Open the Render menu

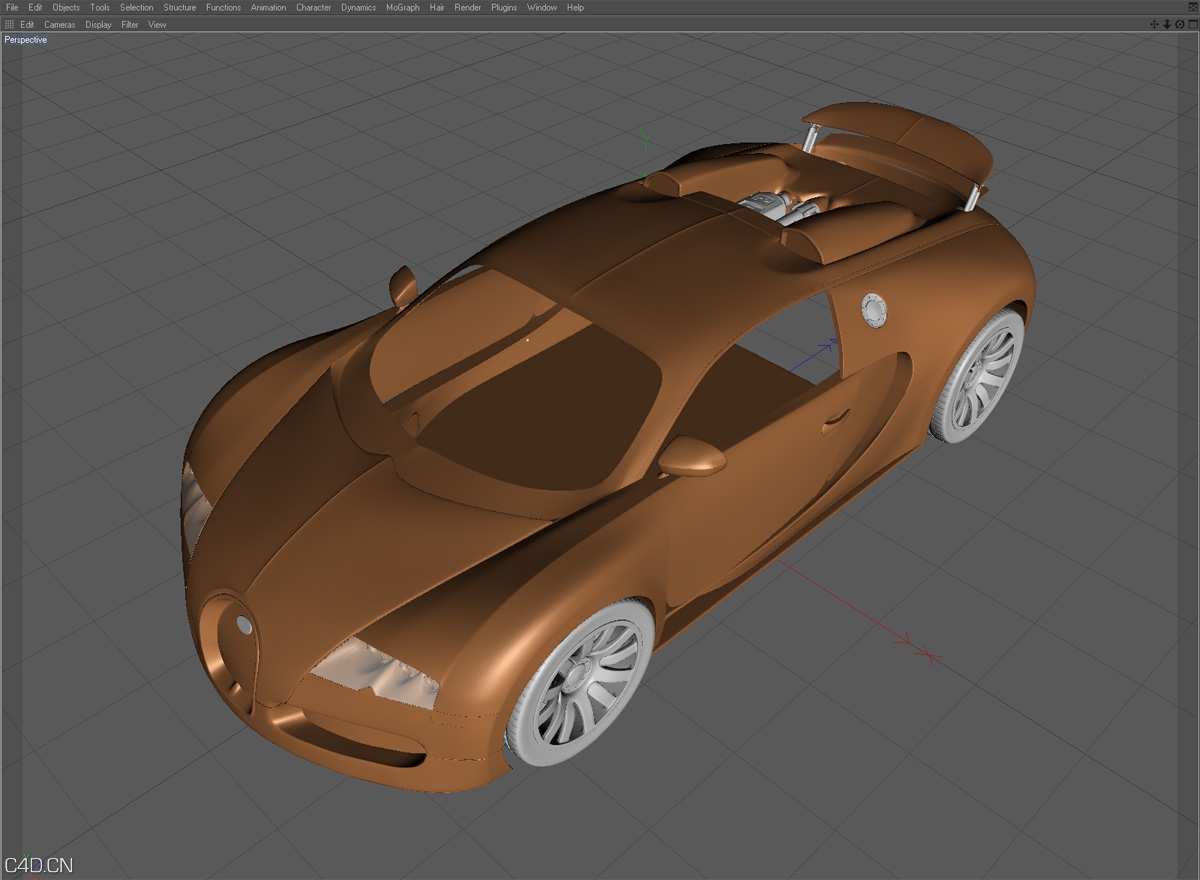pyautogui.click(x=466, y=7)
